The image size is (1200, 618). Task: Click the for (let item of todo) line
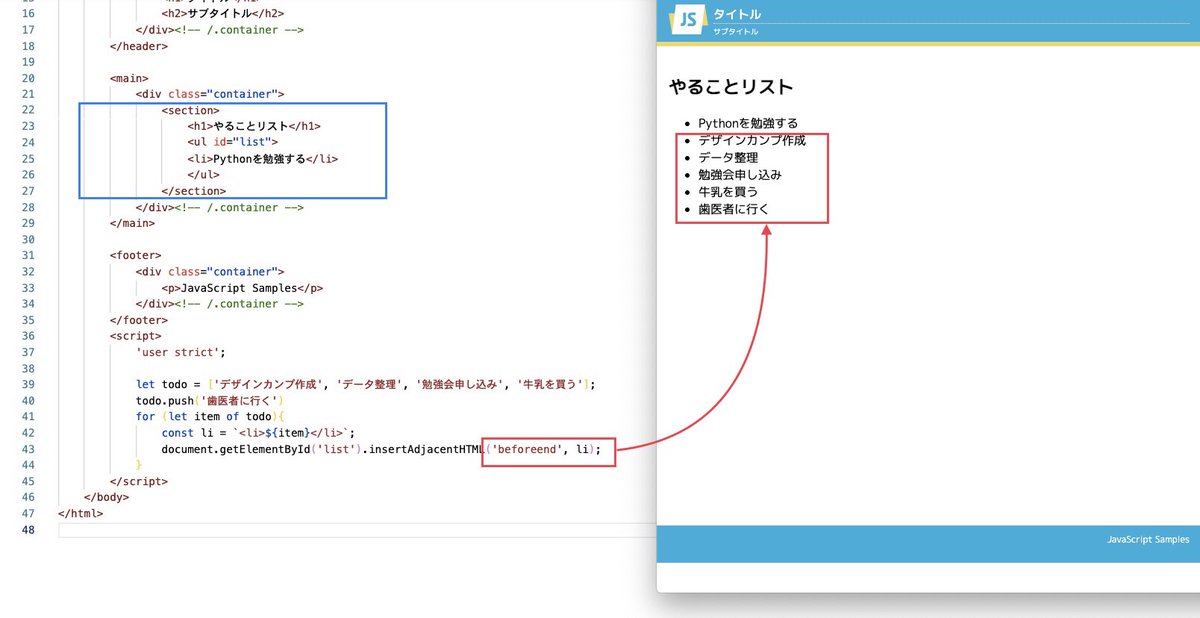211,416
